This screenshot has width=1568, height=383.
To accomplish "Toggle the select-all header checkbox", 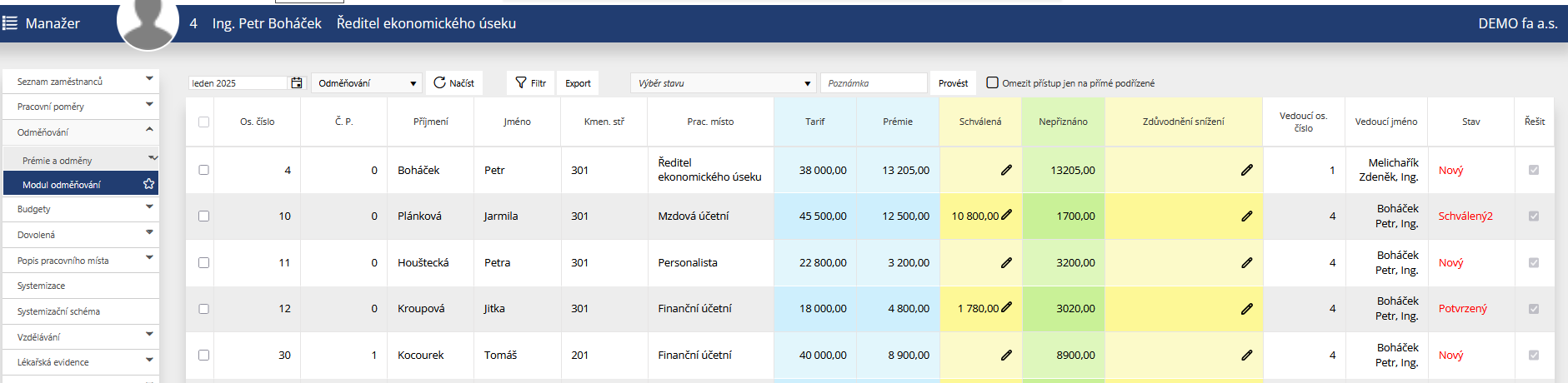I will click(x=203, y=122).
